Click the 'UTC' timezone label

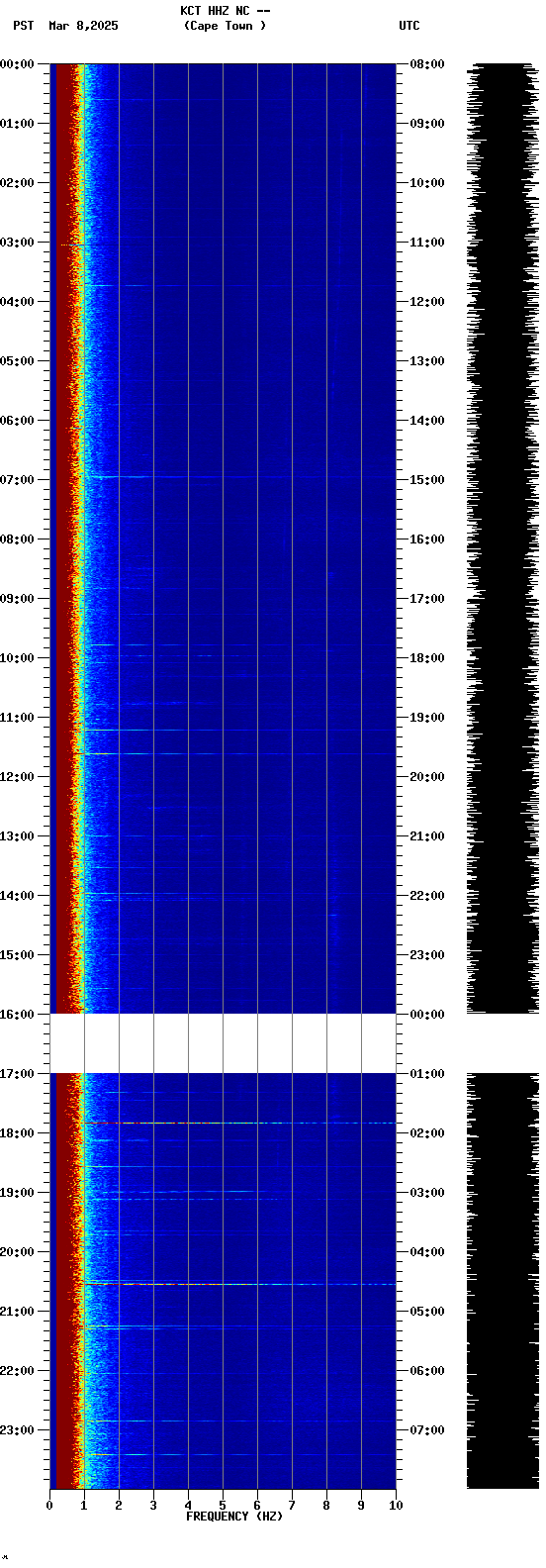pos(409,26)
